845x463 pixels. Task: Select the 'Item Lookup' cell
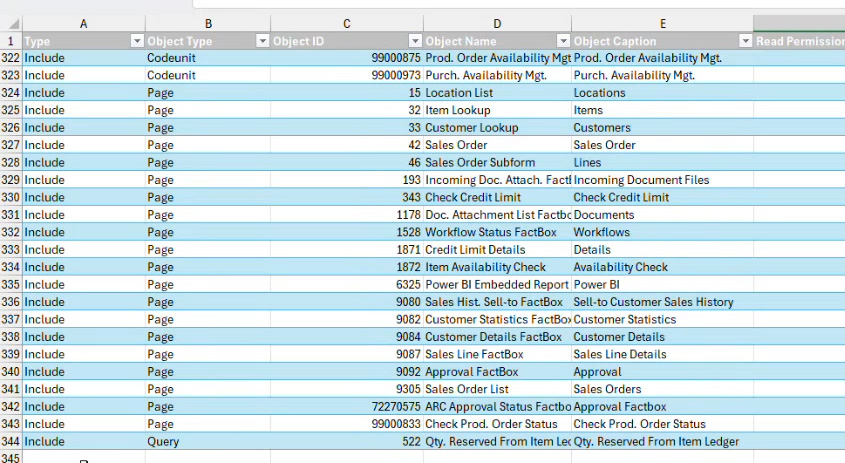(497, 110)
